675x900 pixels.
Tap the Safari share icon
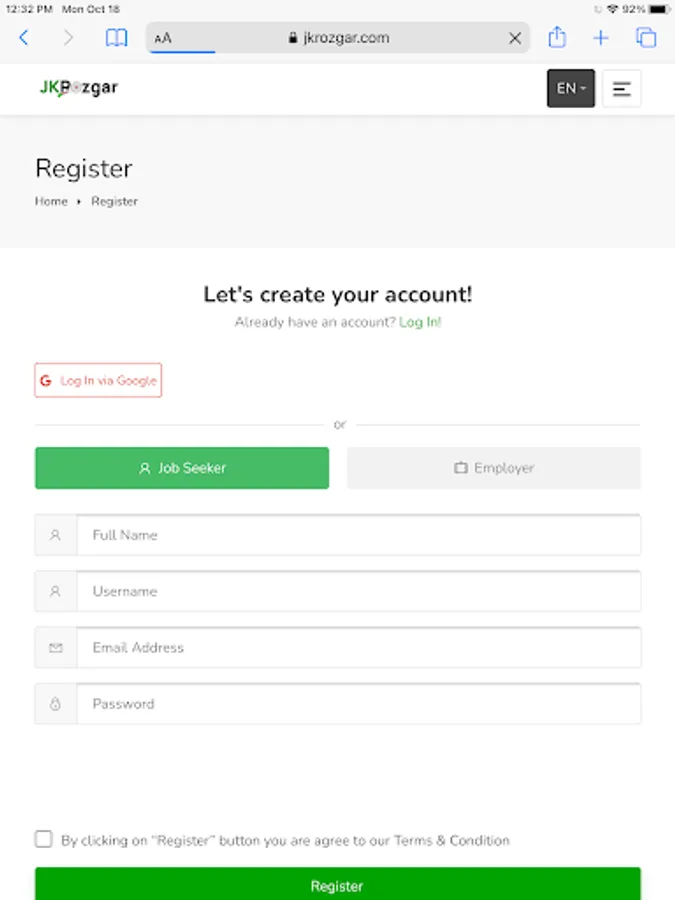tap(557, 38)
